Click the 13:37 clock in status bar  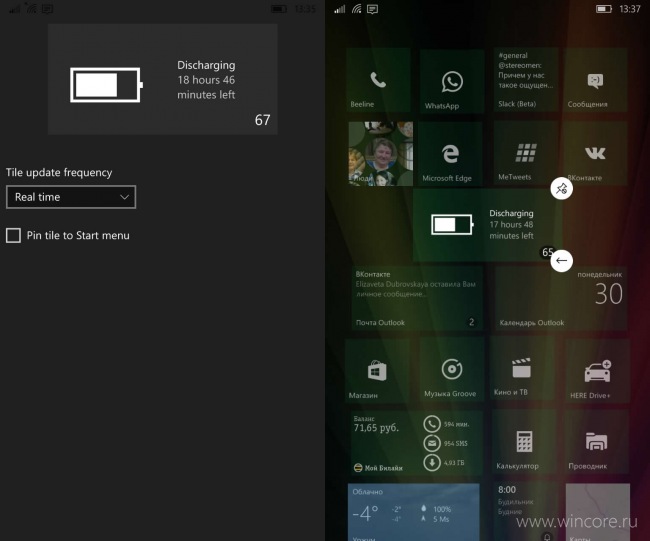pos(630,9)
